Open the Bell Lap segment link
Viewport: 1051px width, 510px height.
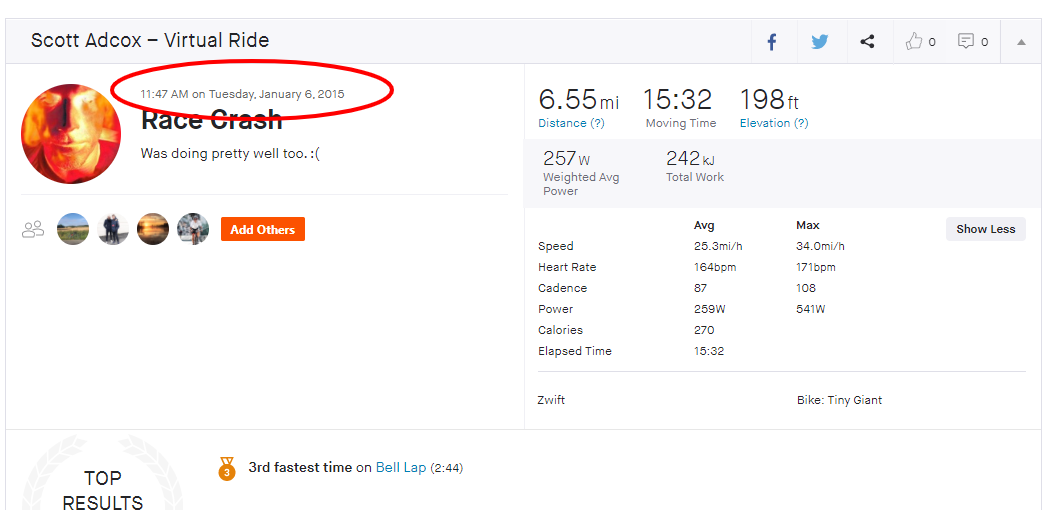[401, 467]
